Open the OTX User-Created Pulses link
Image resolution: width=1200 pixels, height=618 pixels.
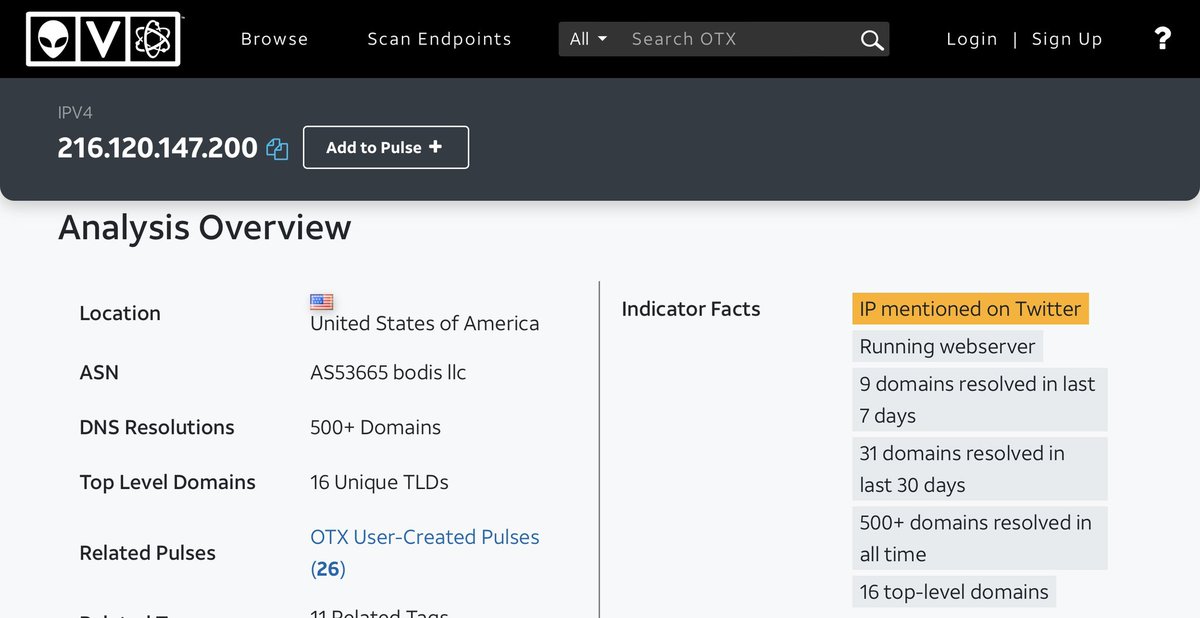[424, 537]
